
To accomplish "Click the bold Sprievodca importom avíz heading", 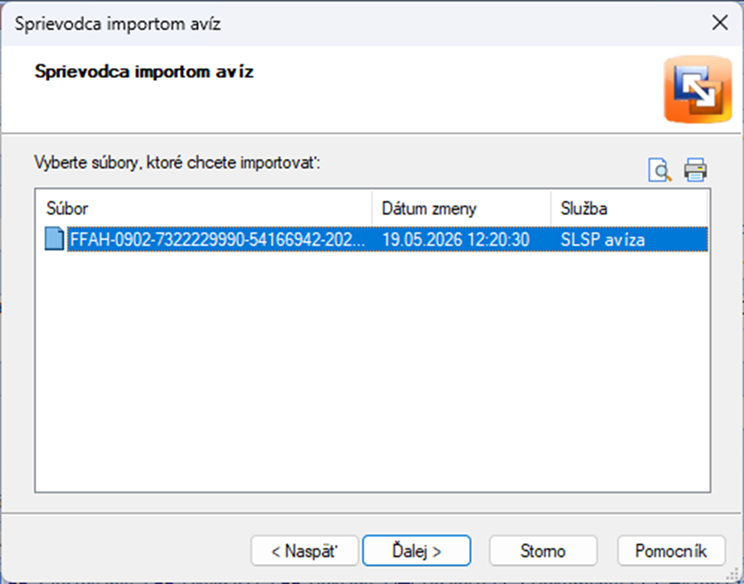I will (x=144, y=72).
